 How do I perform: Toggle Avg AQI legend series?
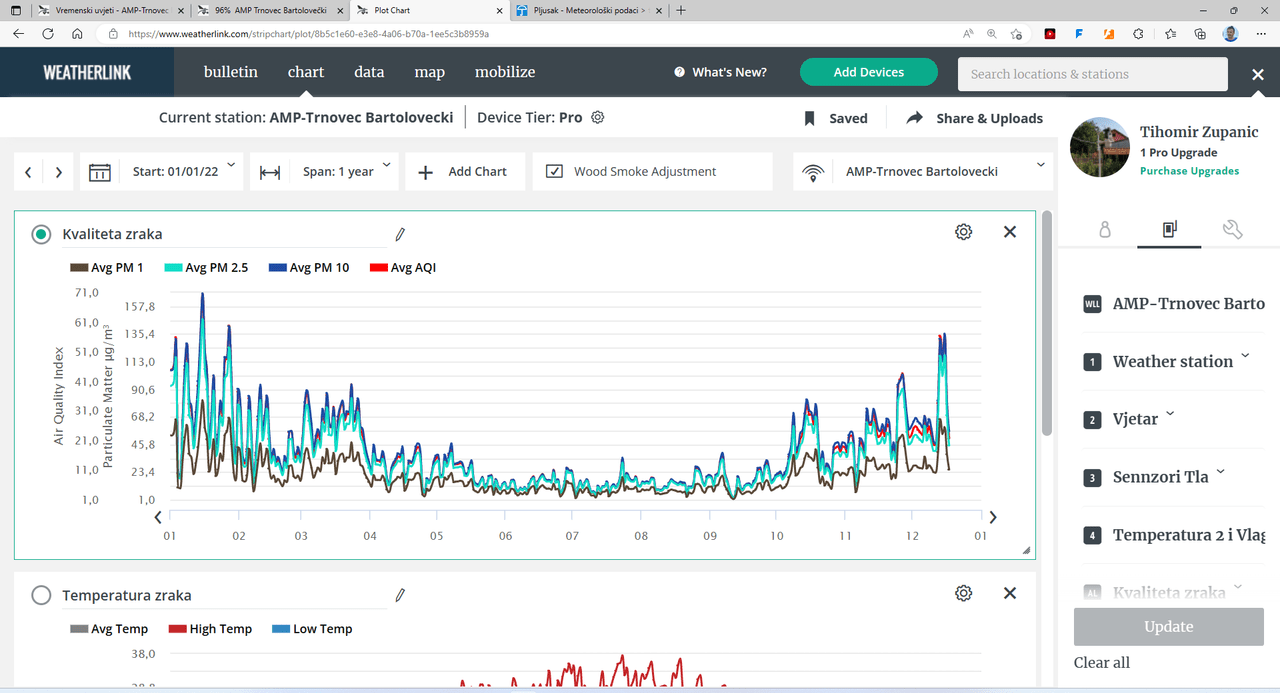403,267
